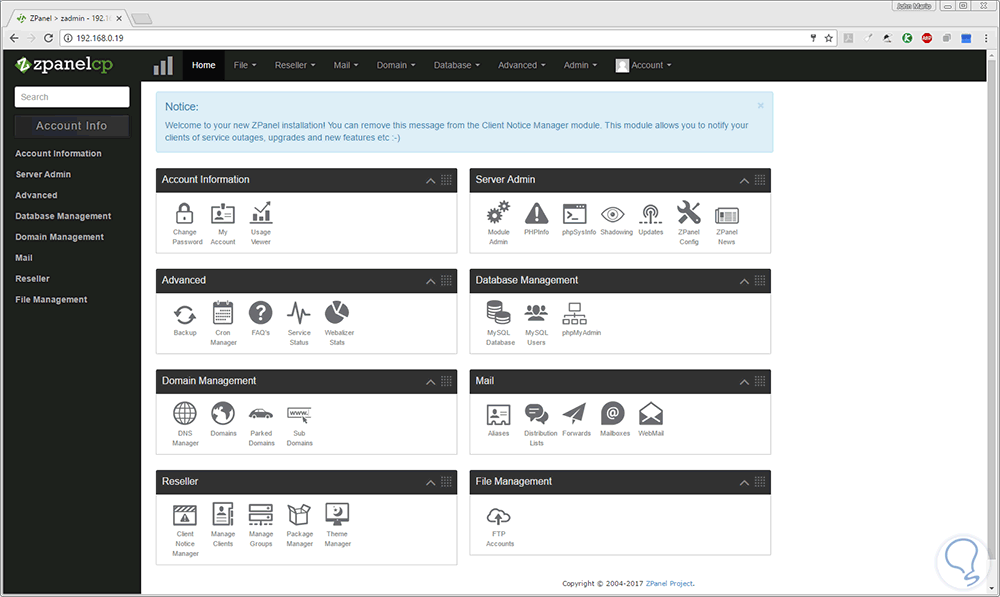Open Domain Management in sidebar
This screenshot has height=597, width=1000.
coord(59,237)
